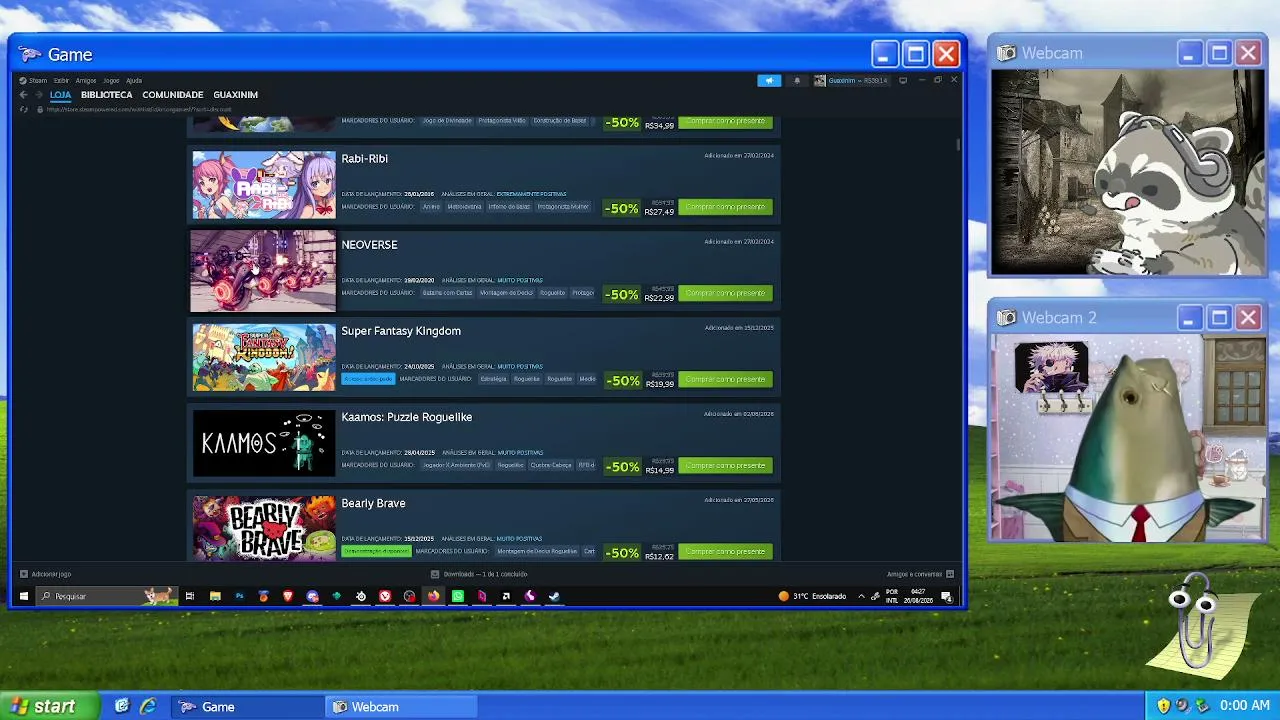Click the XP start button

50,706
